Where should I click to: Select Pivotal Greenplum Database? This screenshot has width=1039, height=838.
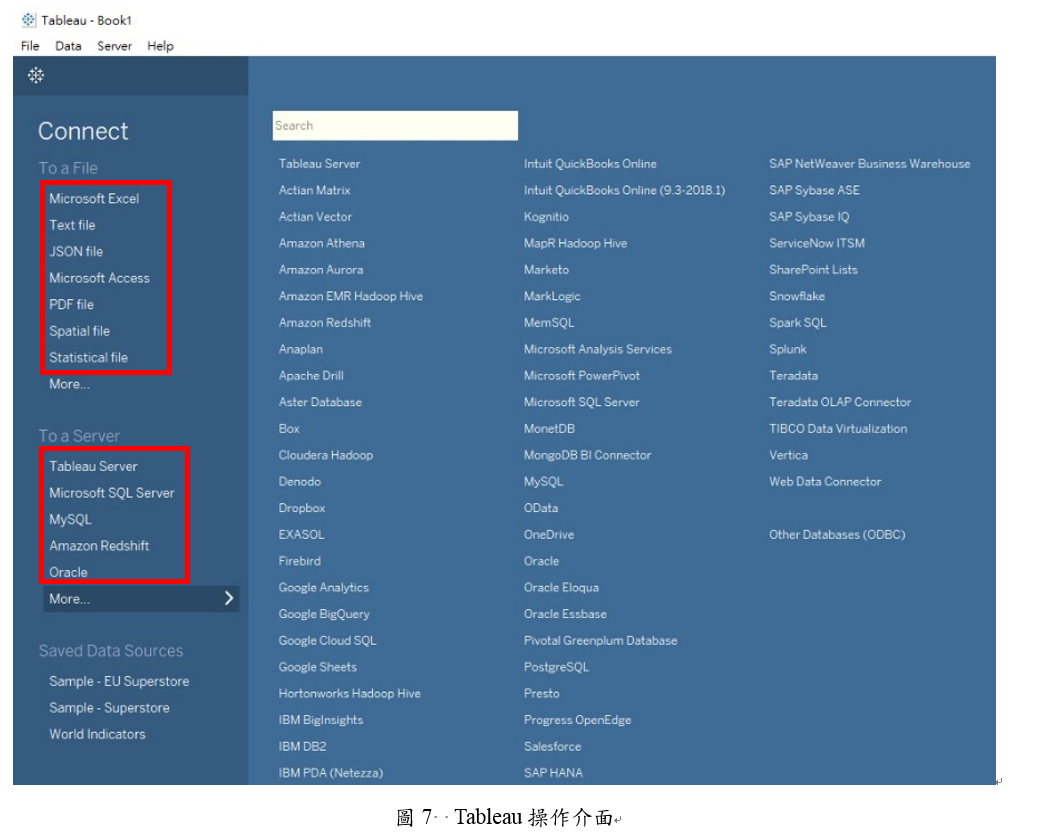click(600, 641)
